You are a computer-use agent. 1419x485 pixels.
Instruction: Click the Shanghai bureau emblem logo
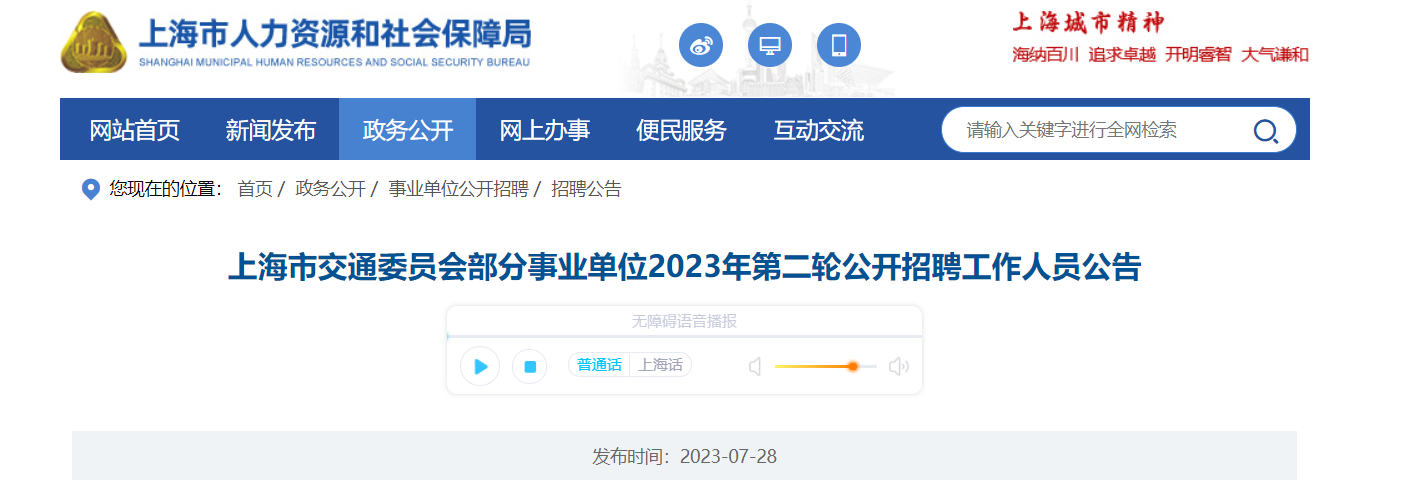point(93,43)
